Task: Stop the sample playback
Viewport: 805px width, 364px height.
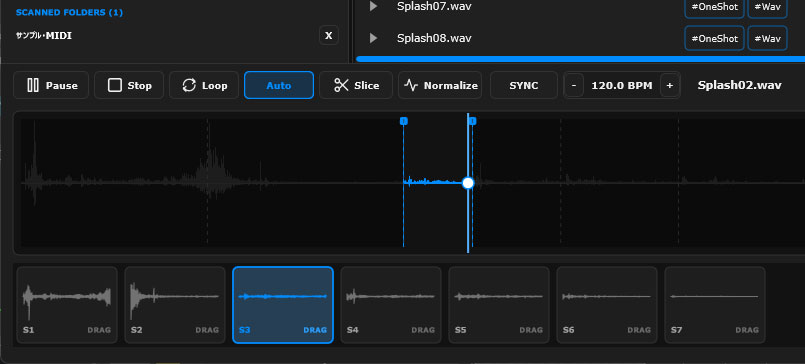Action: 129,85
